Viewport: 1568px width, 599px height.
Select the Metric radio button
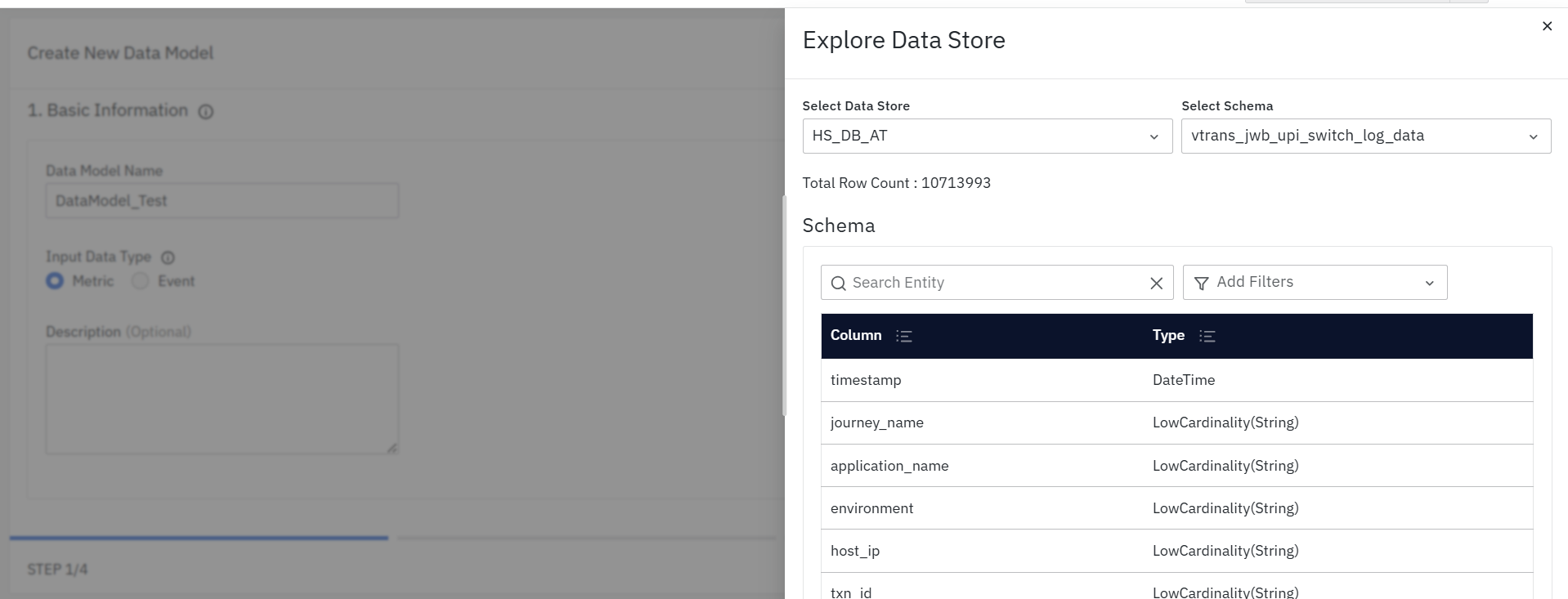click(55, 281)
